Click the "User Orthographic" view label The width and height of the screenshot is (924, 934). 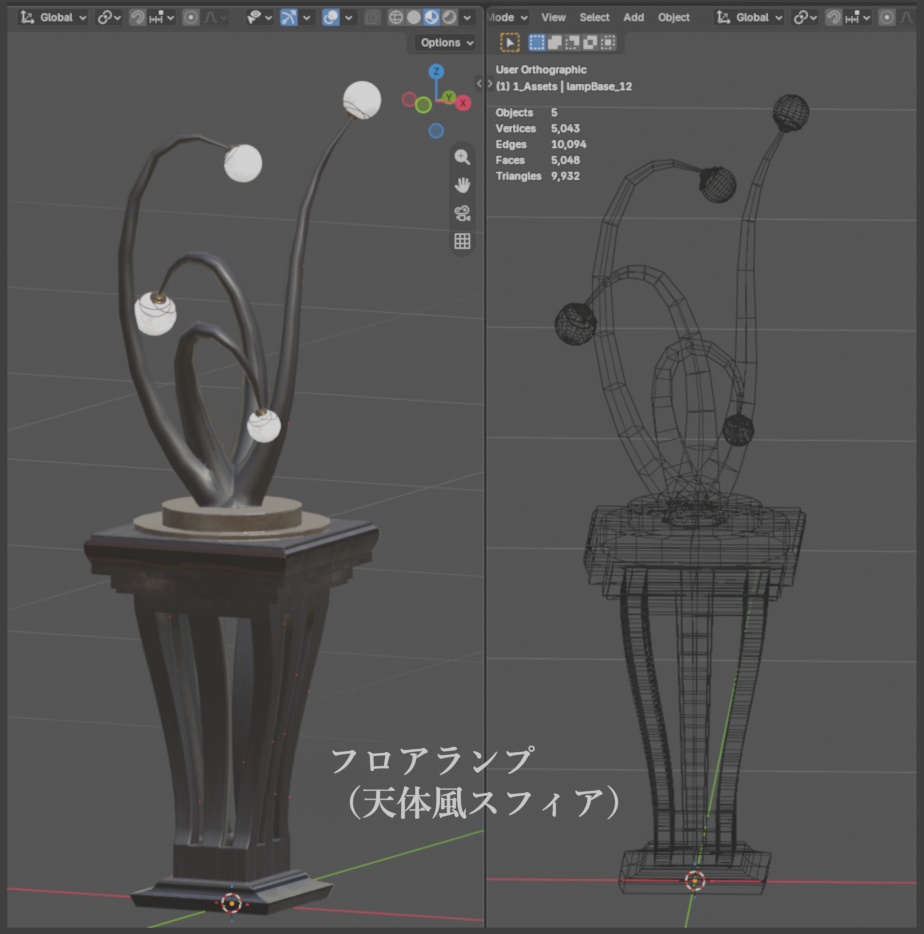coord(541,70)
